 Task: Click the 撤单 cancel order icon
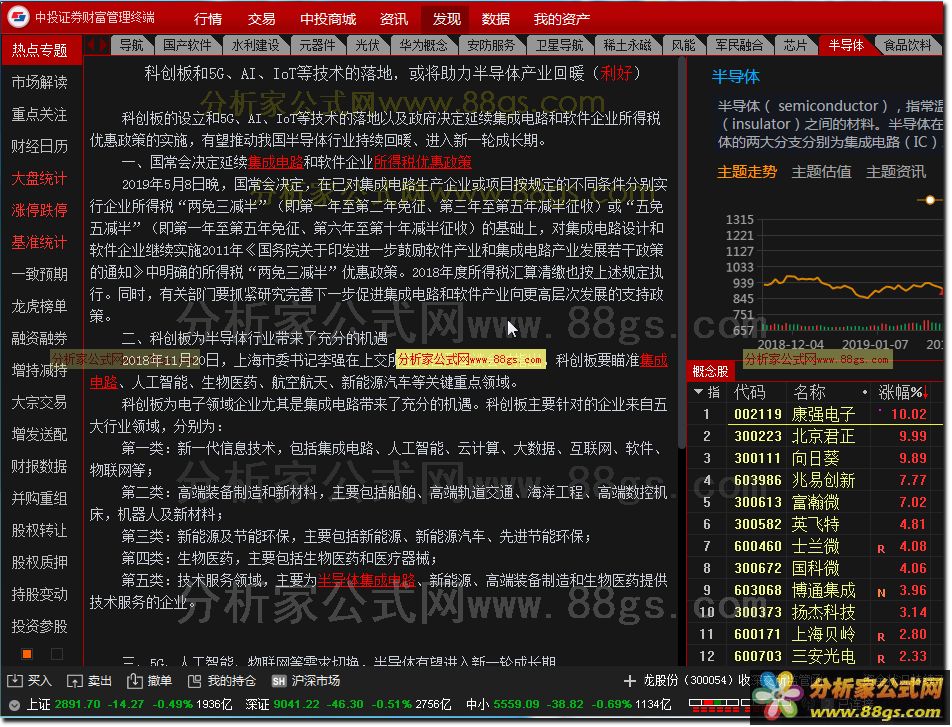(x=134, y=681)
